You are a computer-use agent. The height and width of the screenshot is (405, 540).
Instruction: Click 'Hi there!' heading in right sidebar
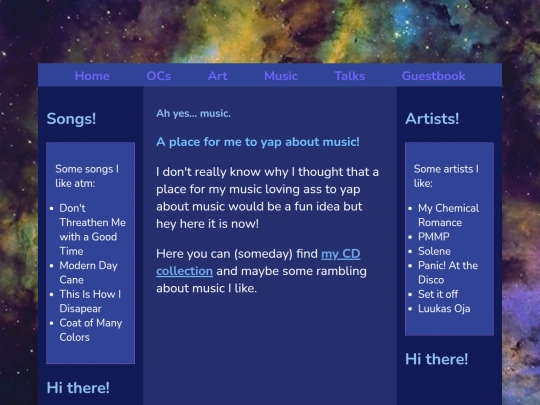[436, 359]
